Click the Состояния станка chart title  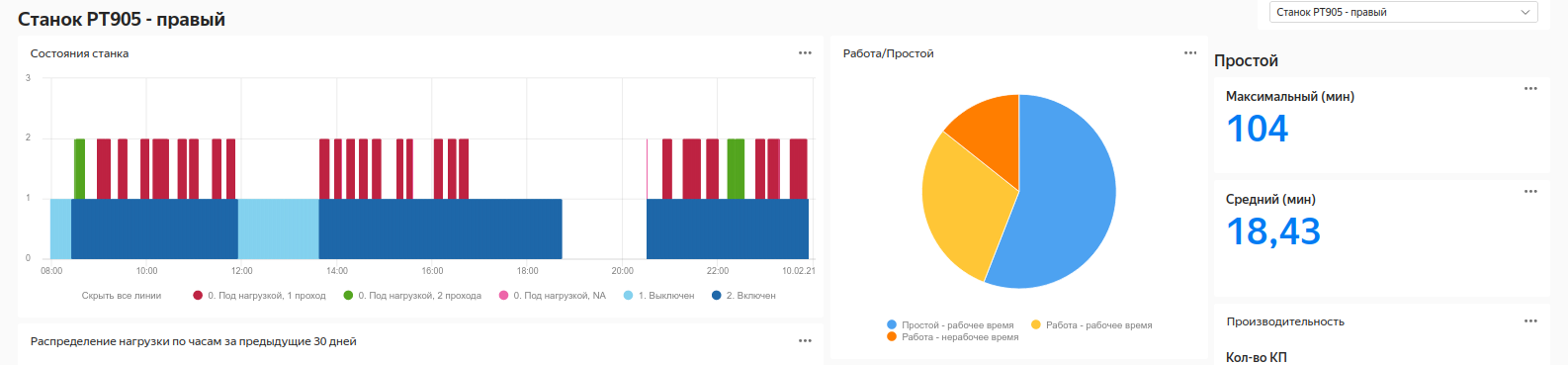click(x=79, y=53)
